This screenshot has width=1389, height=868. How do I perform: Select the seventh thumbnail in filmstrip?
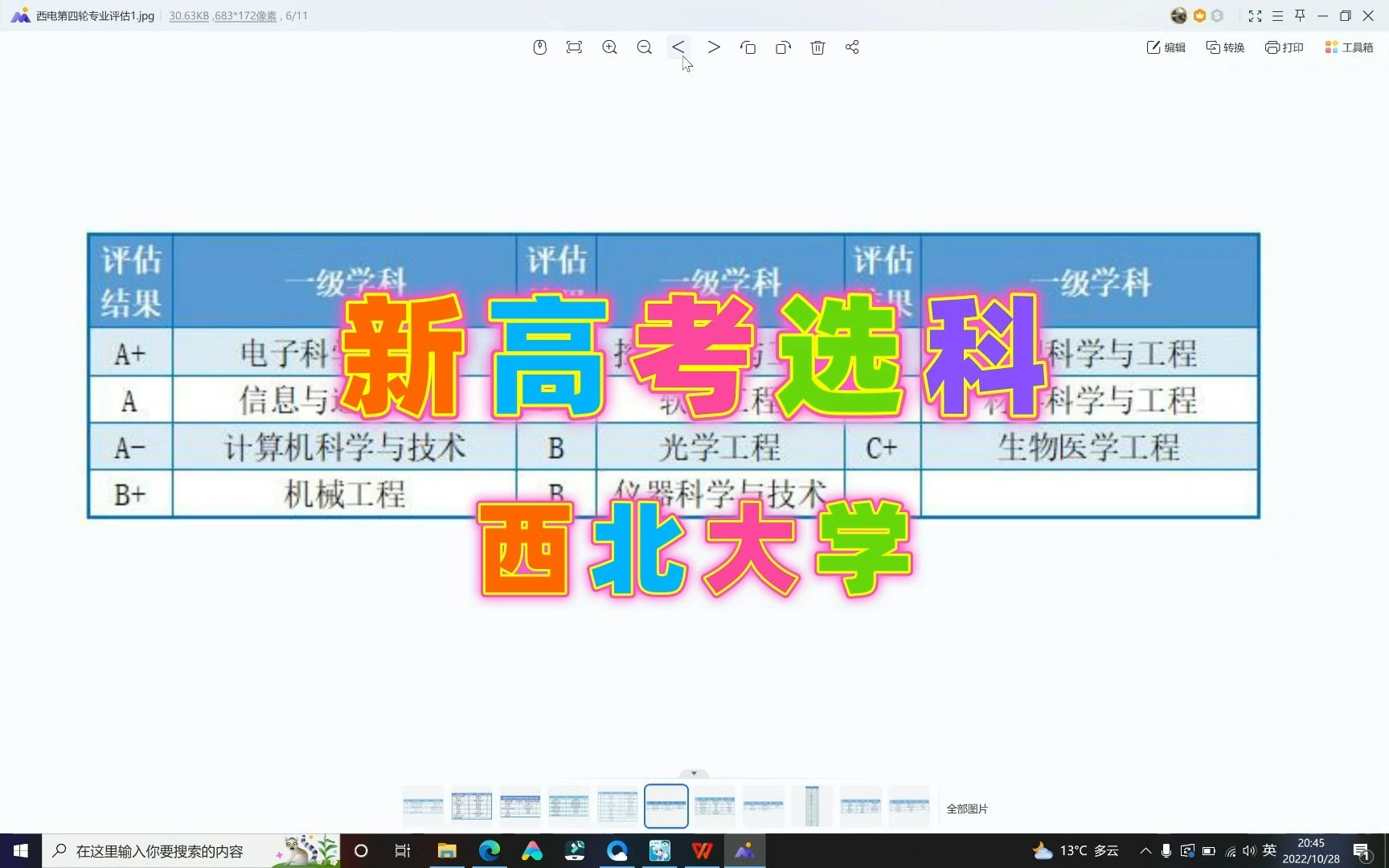715,806
